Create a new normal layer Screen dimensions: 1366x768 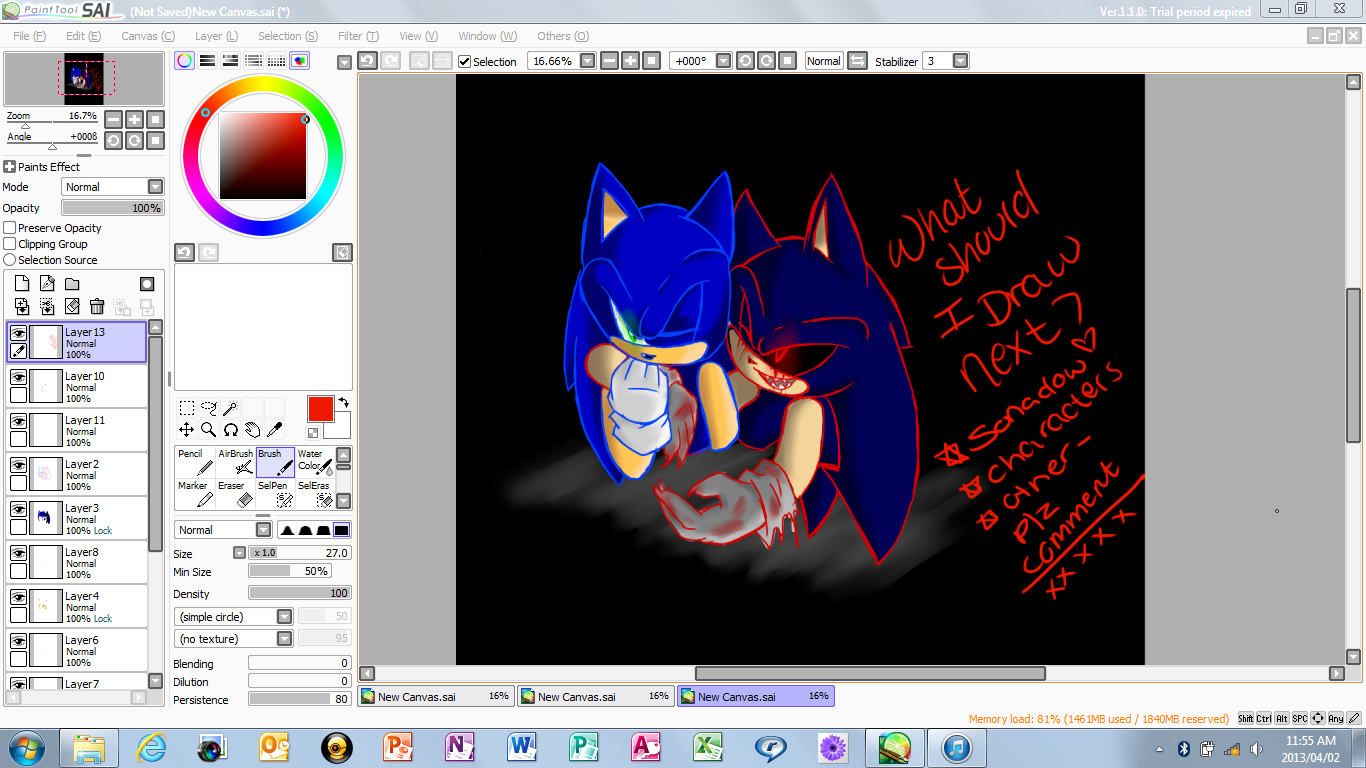pos(22,284)
